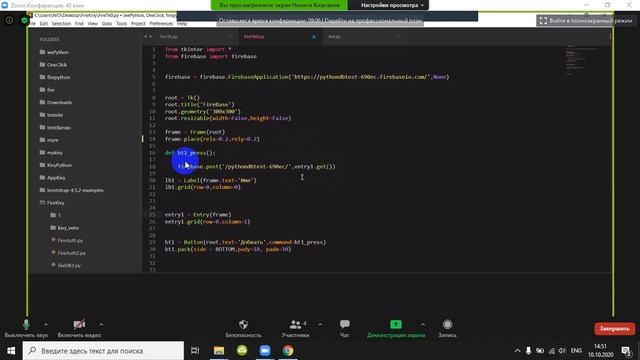Open Project menu in Sublime Text
This screenshot has width=640, height=360.
[x=138, y=24]
